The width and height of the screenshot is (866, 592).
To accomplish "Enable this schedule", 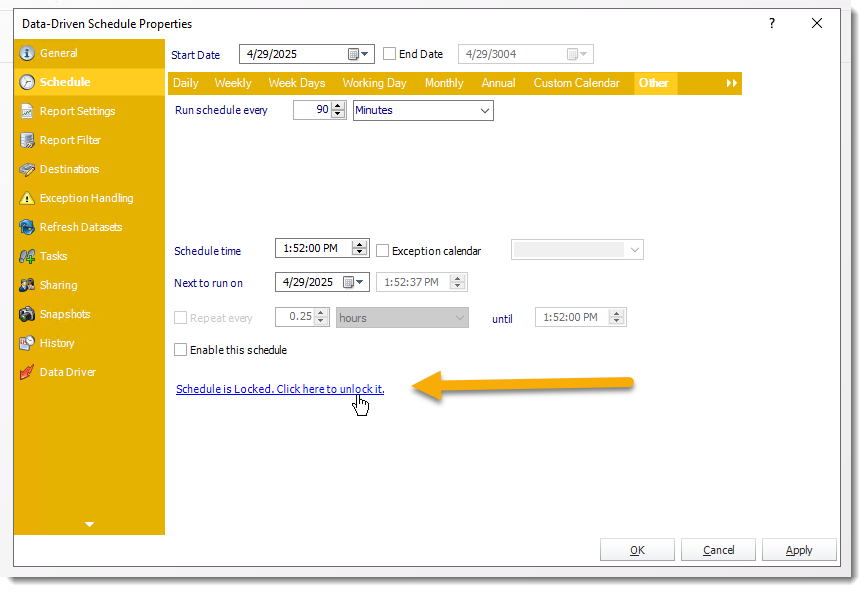I will (181, 350).
